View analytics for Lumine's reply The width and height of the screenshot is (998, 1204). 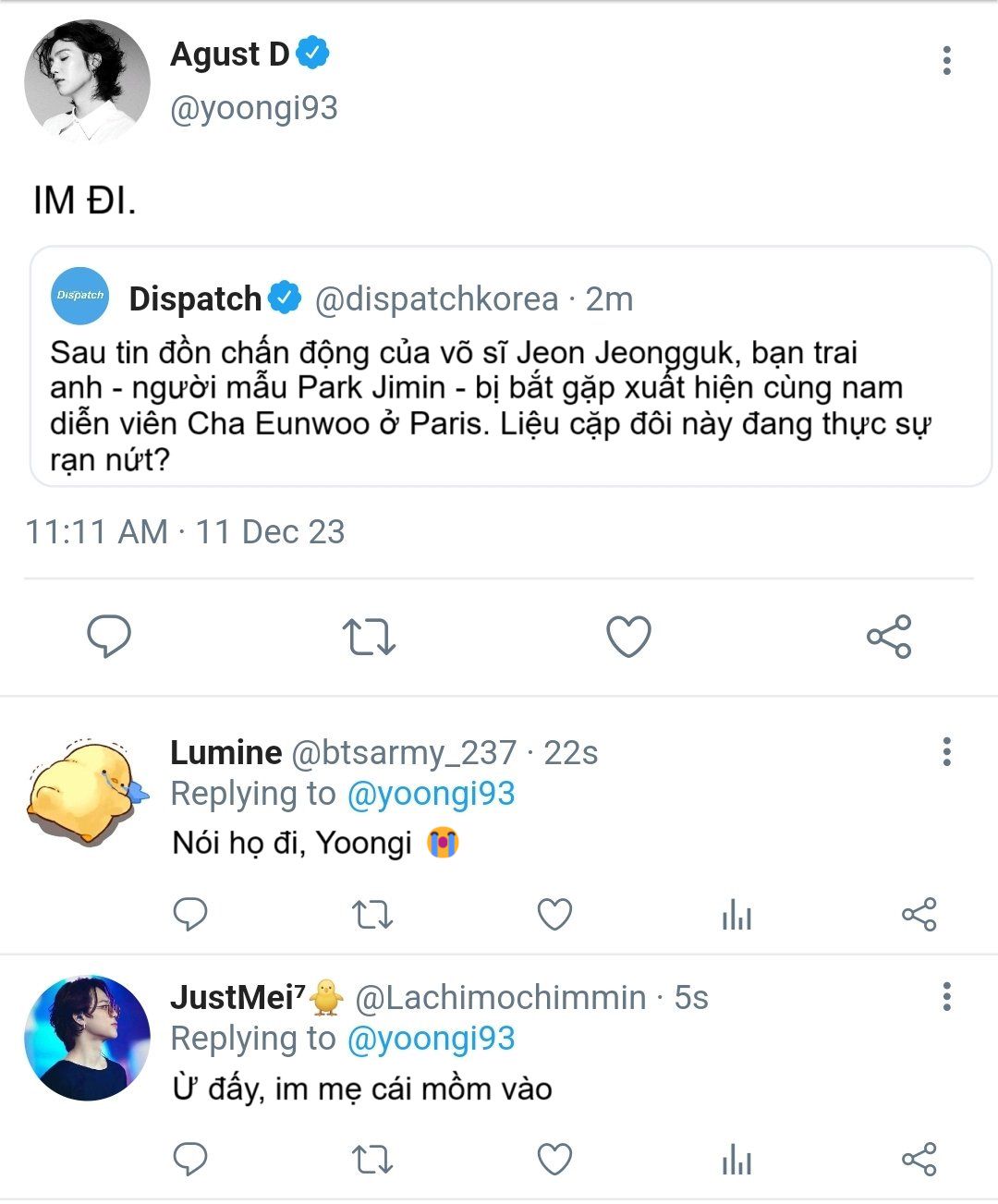click(x=736, y=916)
